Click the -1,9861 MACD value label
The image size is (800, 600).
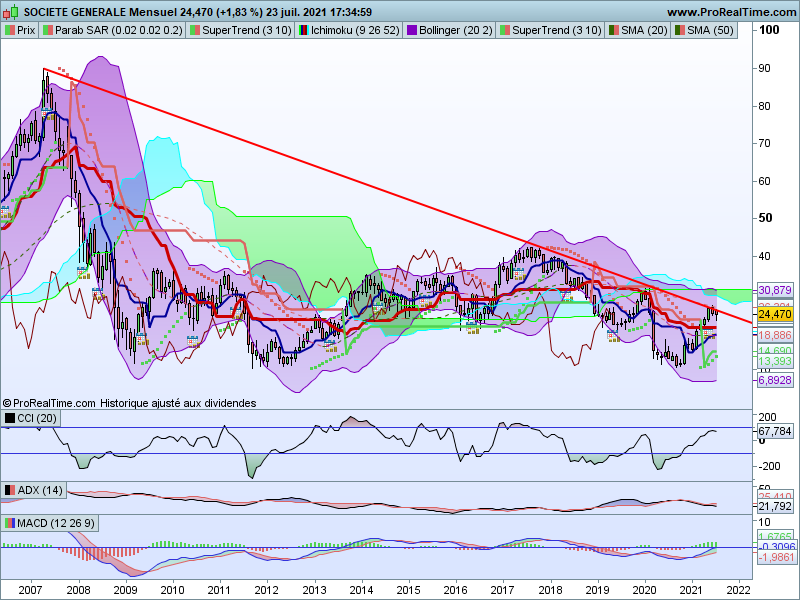(x=776, y=557)
